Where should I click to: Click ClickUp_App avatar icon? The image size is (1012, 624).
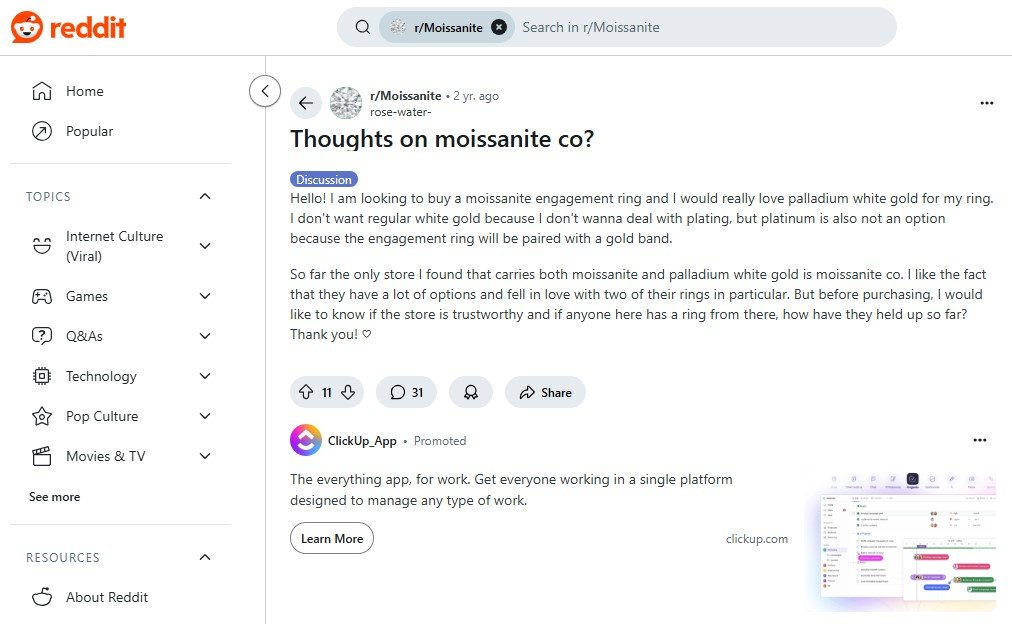pyautogui.click(x=306, y=440)
